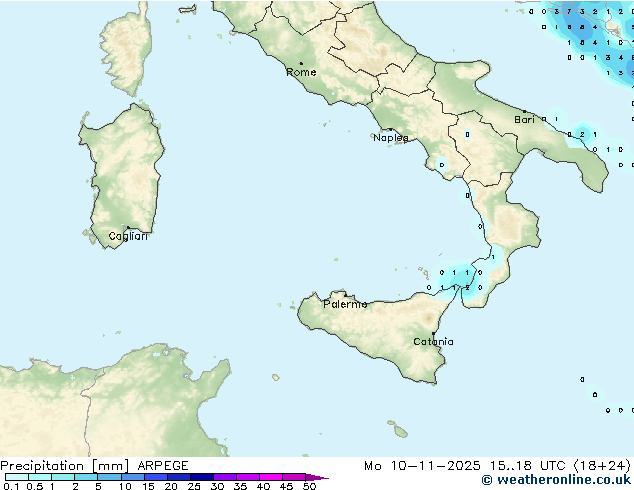
Task: Click the Catania city label
Action: (433, 342)
